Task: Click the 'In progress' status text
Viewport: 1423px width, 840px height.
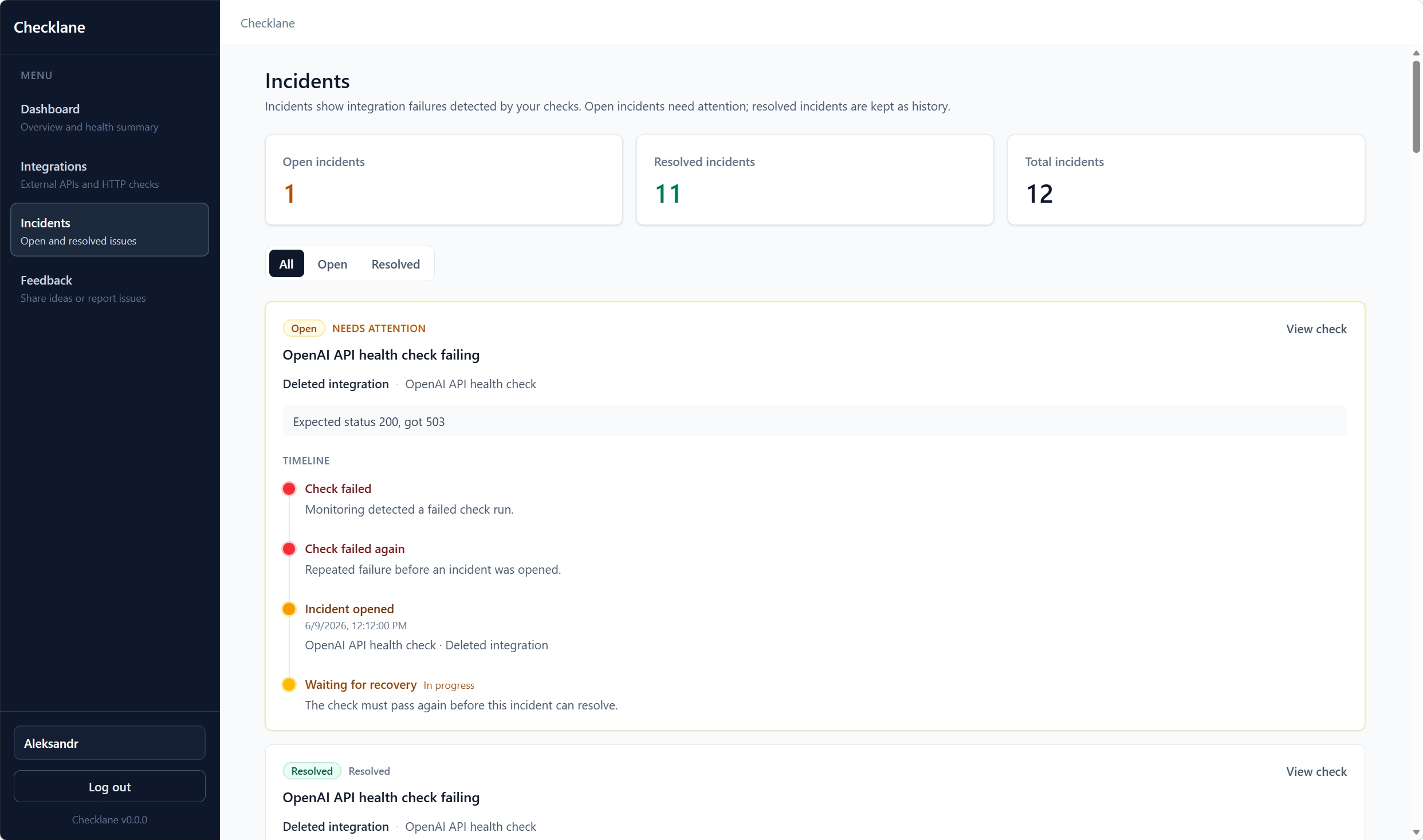Action: click(x=449, y=685)
